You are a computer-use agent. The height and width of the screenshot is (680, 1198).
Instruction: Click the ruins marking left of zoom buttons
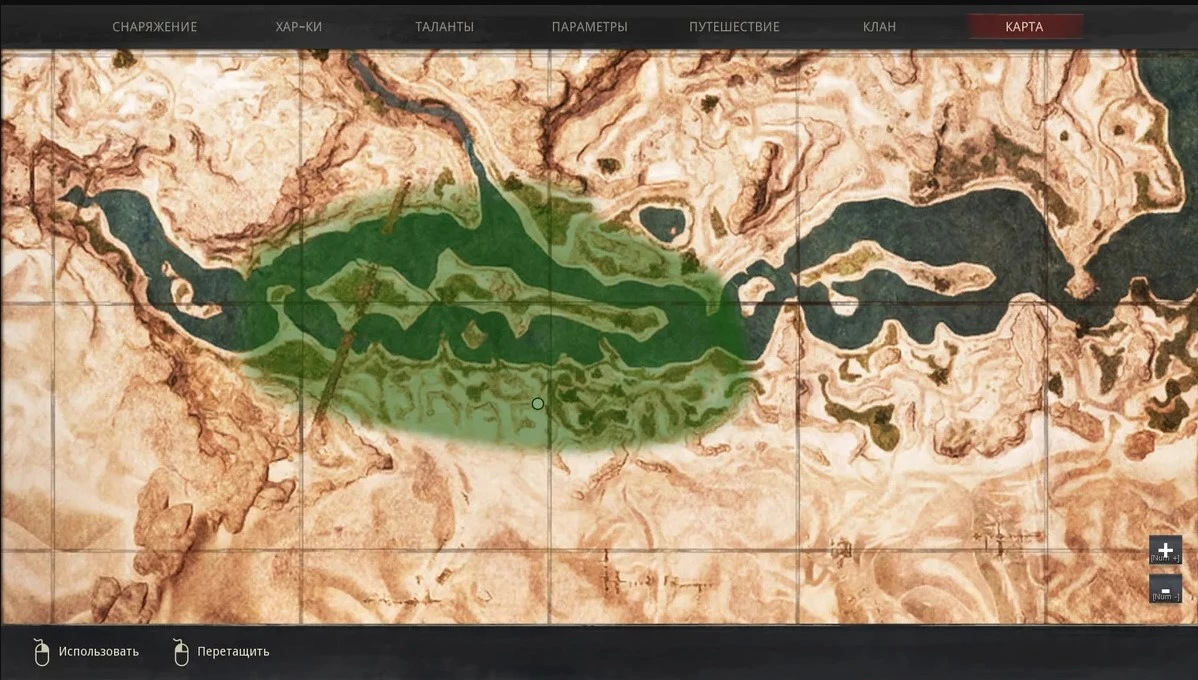tap(1000, 528)
